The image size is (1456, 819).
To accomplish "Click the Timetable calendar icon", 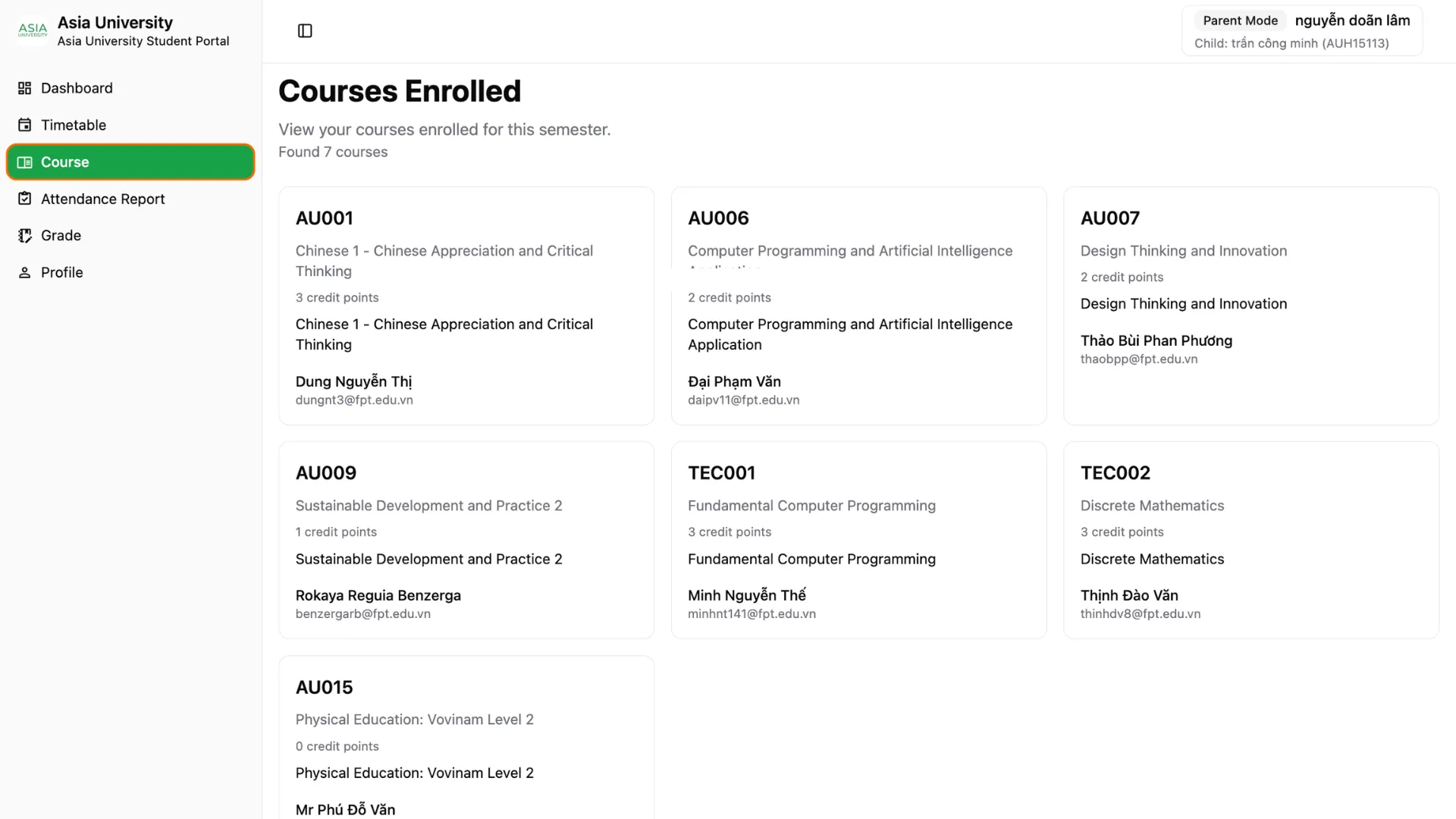I will 24,124.
